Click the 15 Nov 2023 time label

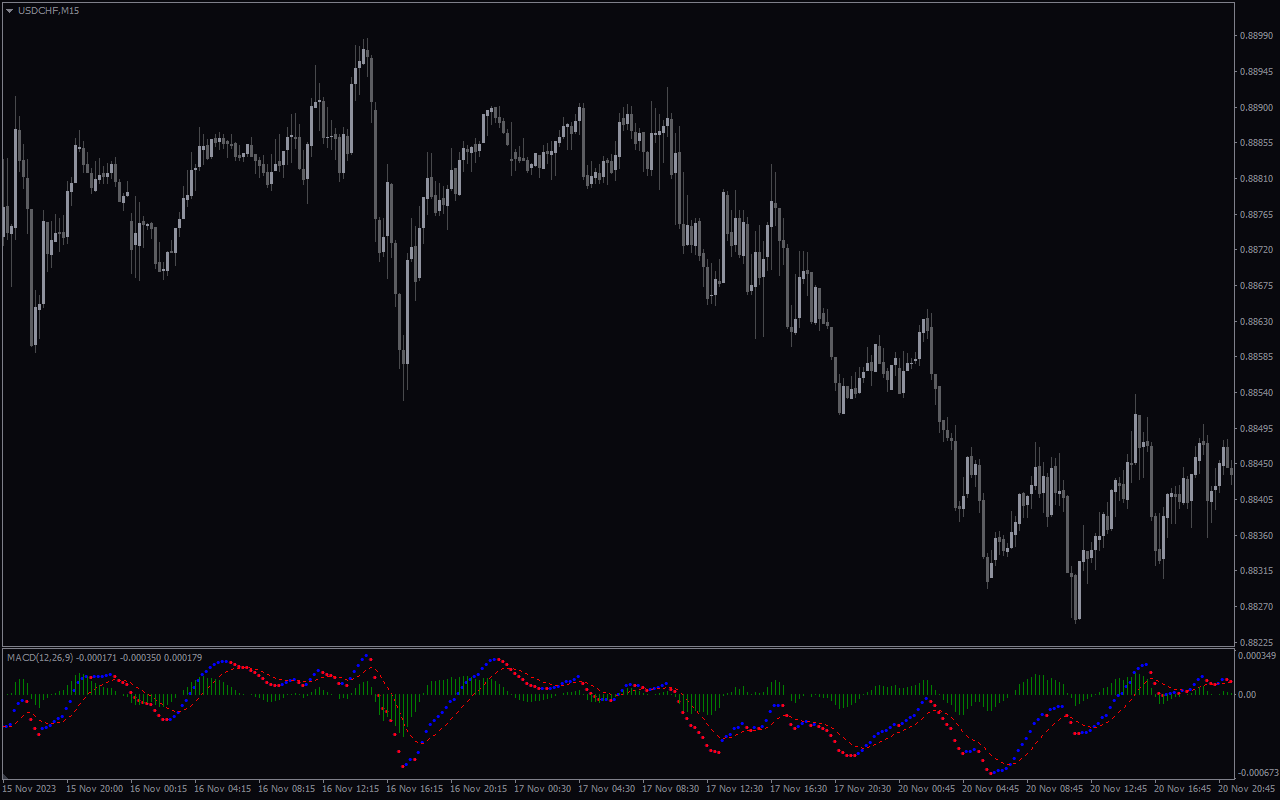(x=29, y=789)
